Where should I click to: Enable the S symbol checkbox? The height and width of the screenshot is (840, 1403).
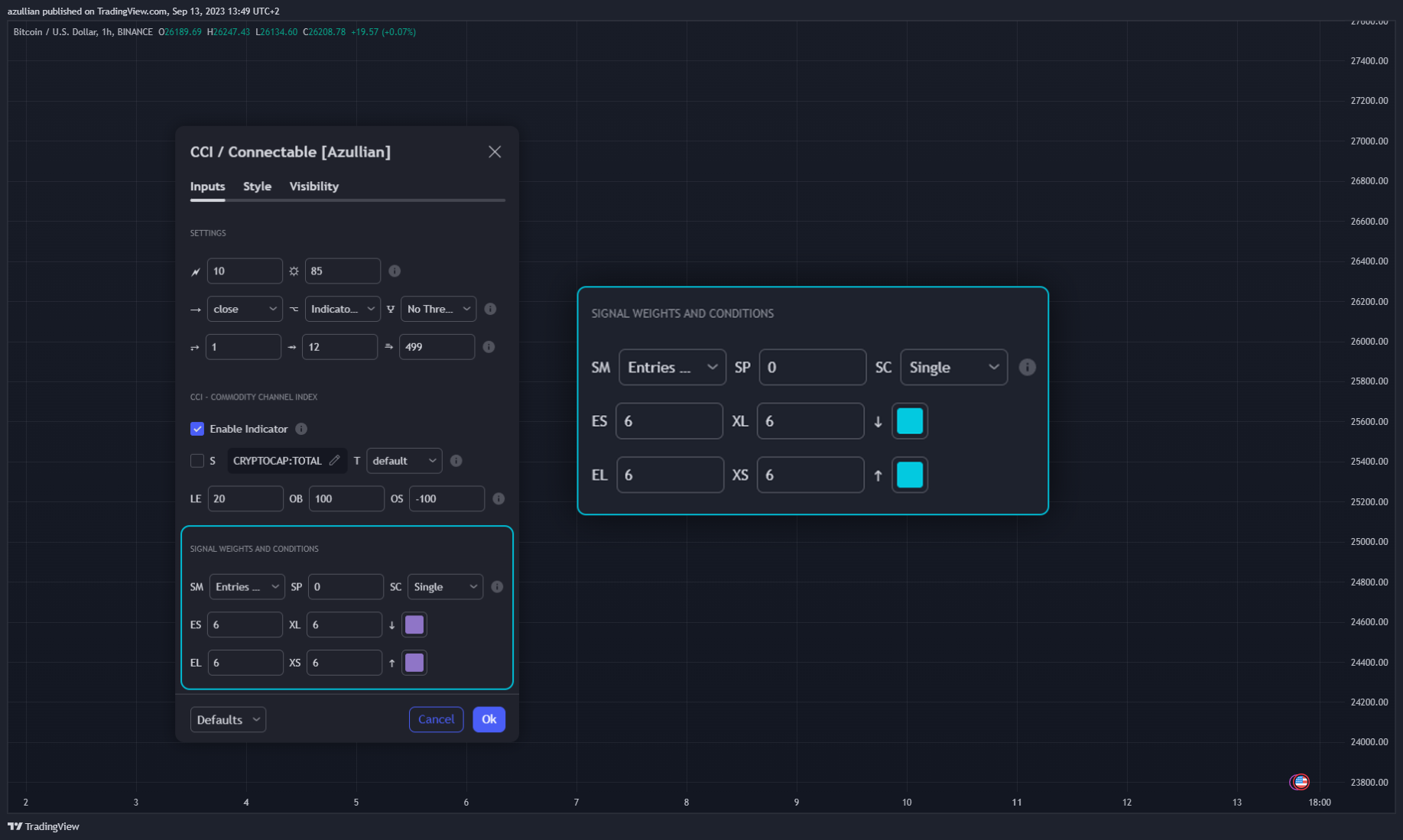coord(197,461)
